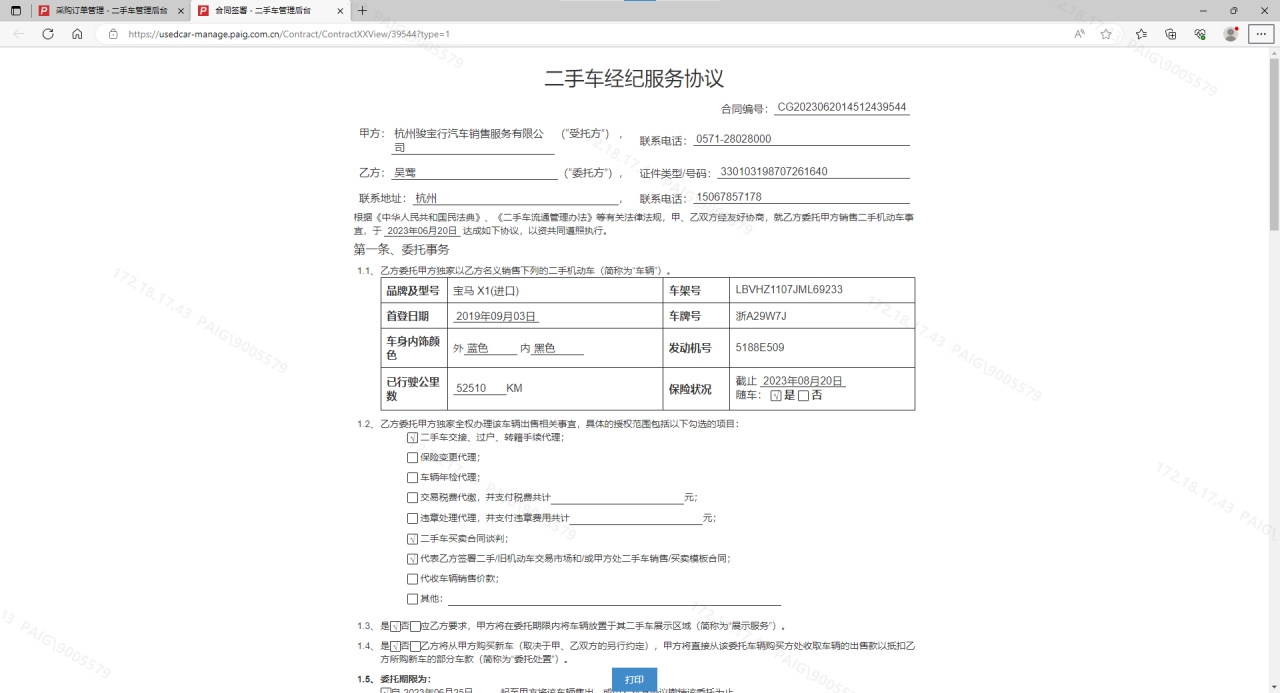
Task: Restore down the browser window
Action: 1234,11
